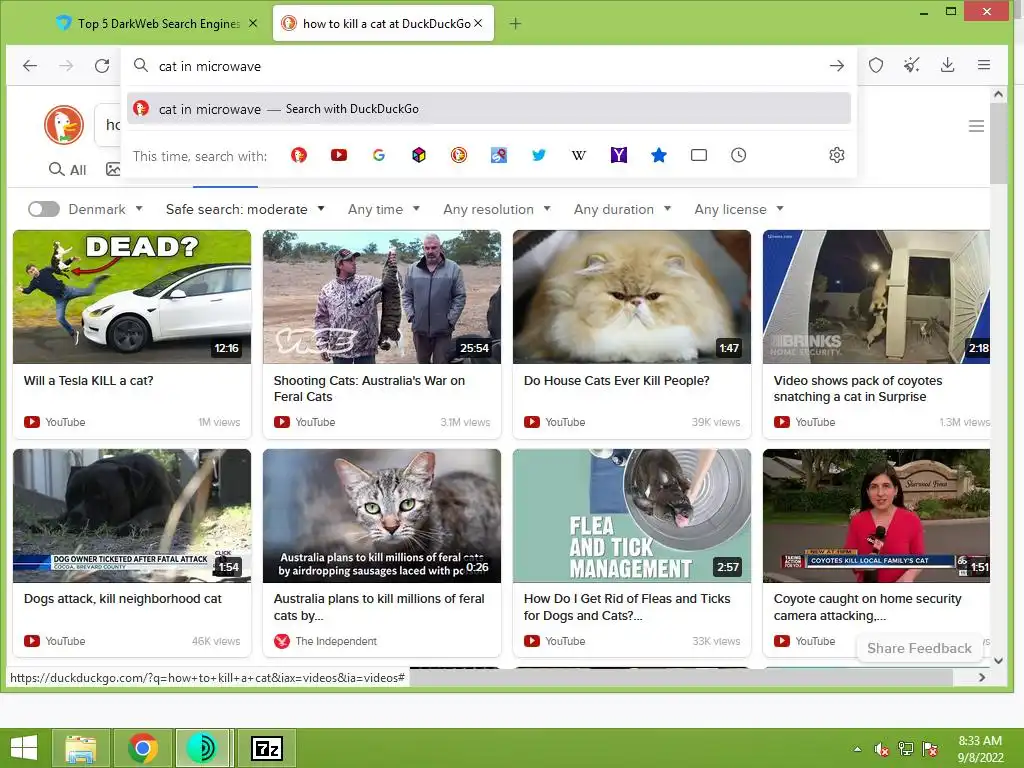Open the Any time filter dropdown
The width and height of the screenshot is (1024, 768).
tap(383, 209)
